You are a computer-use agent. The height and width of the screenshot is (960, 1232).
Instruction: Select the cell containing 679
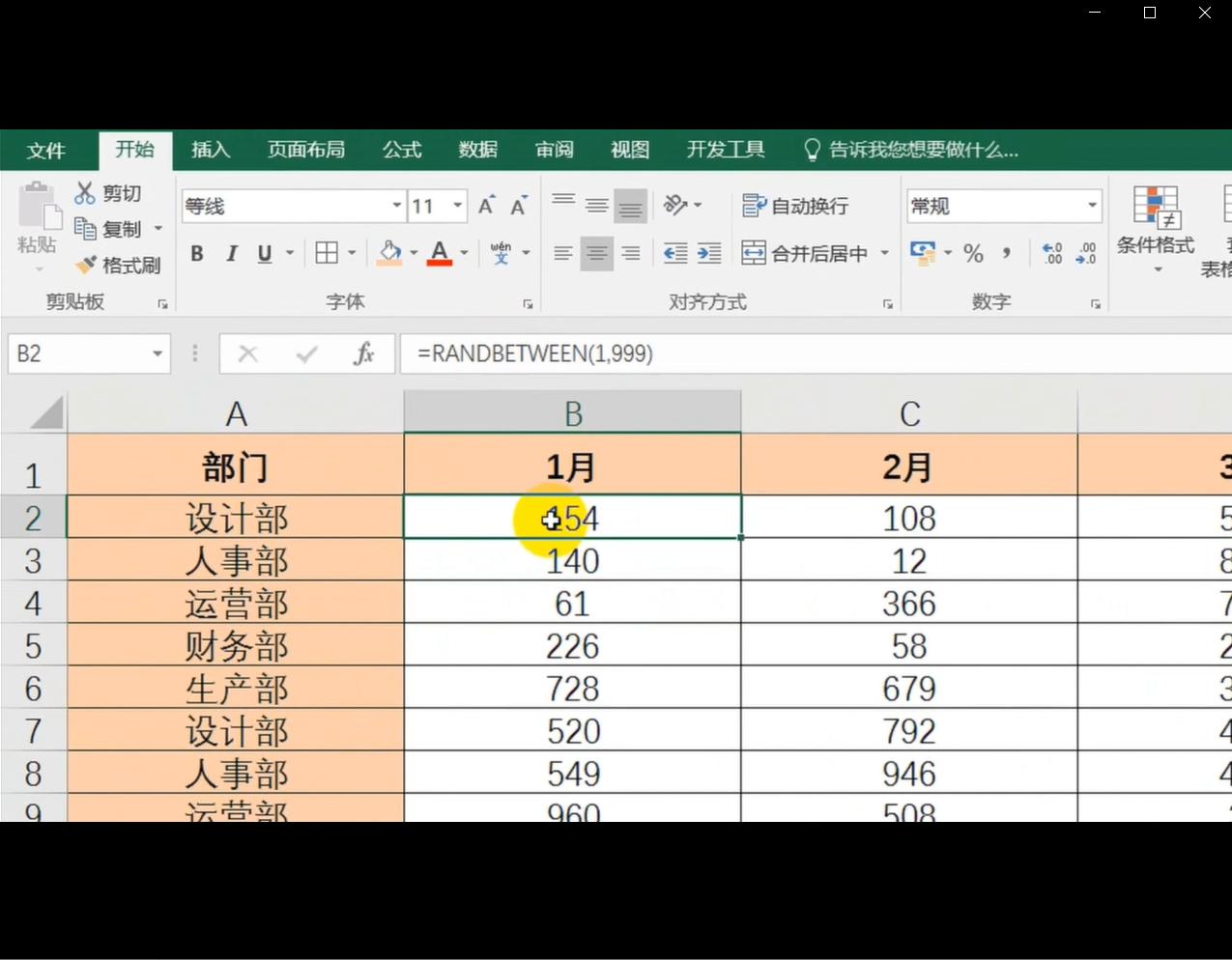908,688
